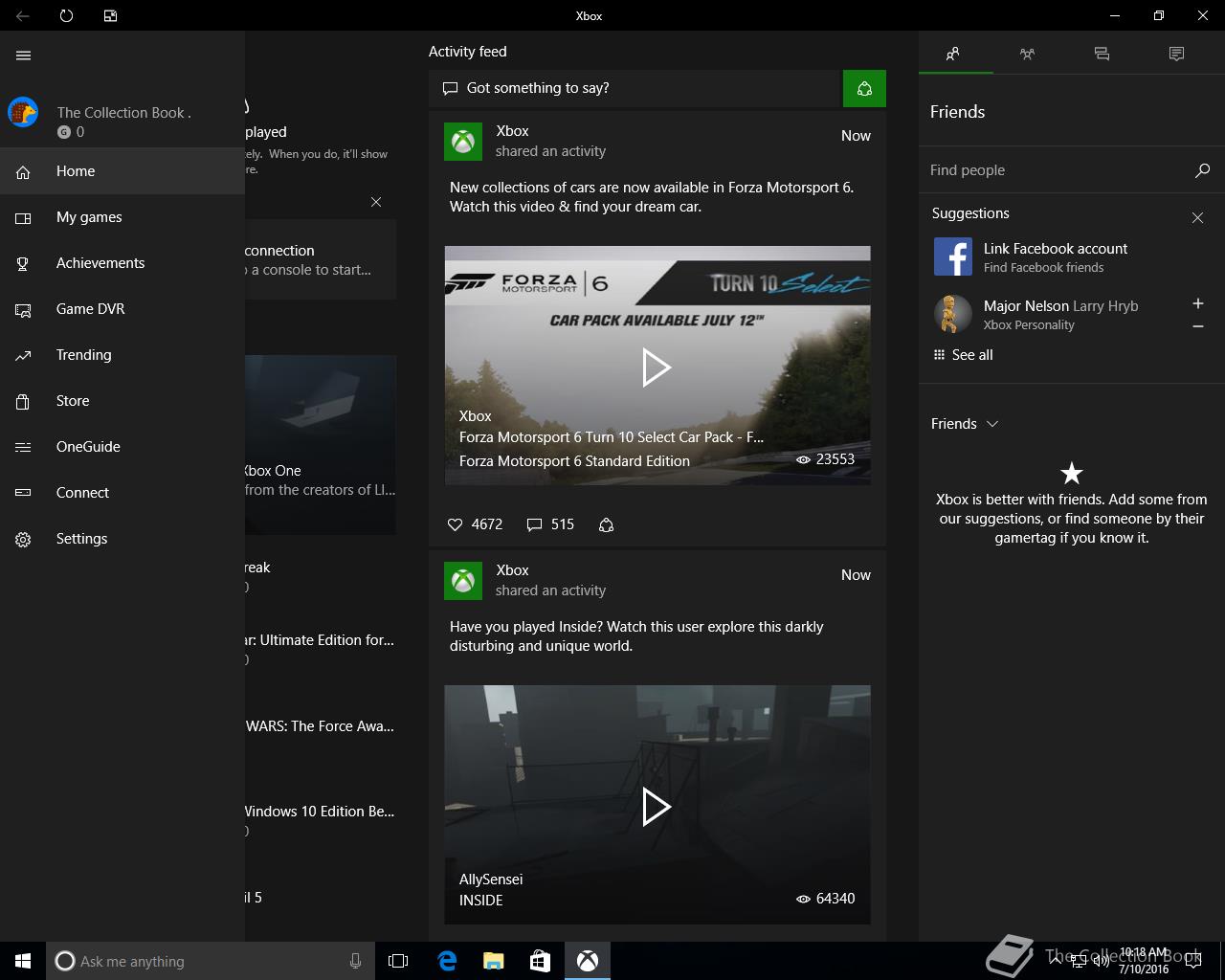Open File Explorer from taskbar
Image resolution: width=1225 pixels, height=980 pixels.
(x=493, y=961)
